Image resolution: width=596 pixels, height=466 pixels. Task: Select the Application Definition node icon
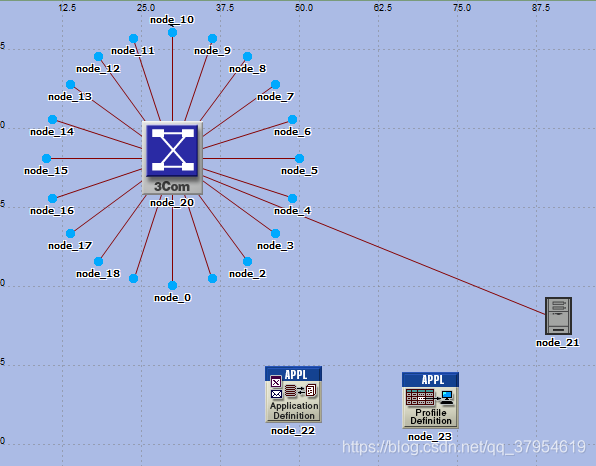(x=293, y=394)
